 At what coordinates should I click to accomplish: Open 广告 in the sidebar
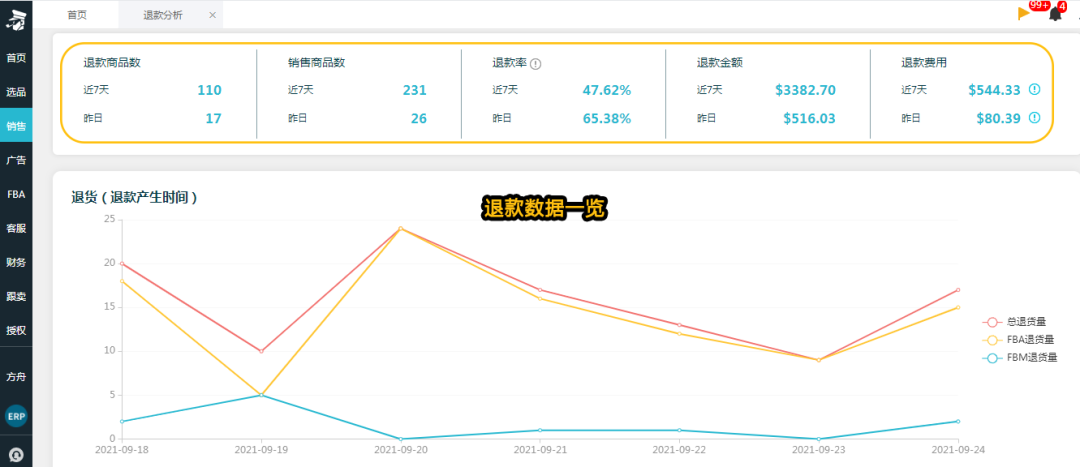click(x=16, y=160)
